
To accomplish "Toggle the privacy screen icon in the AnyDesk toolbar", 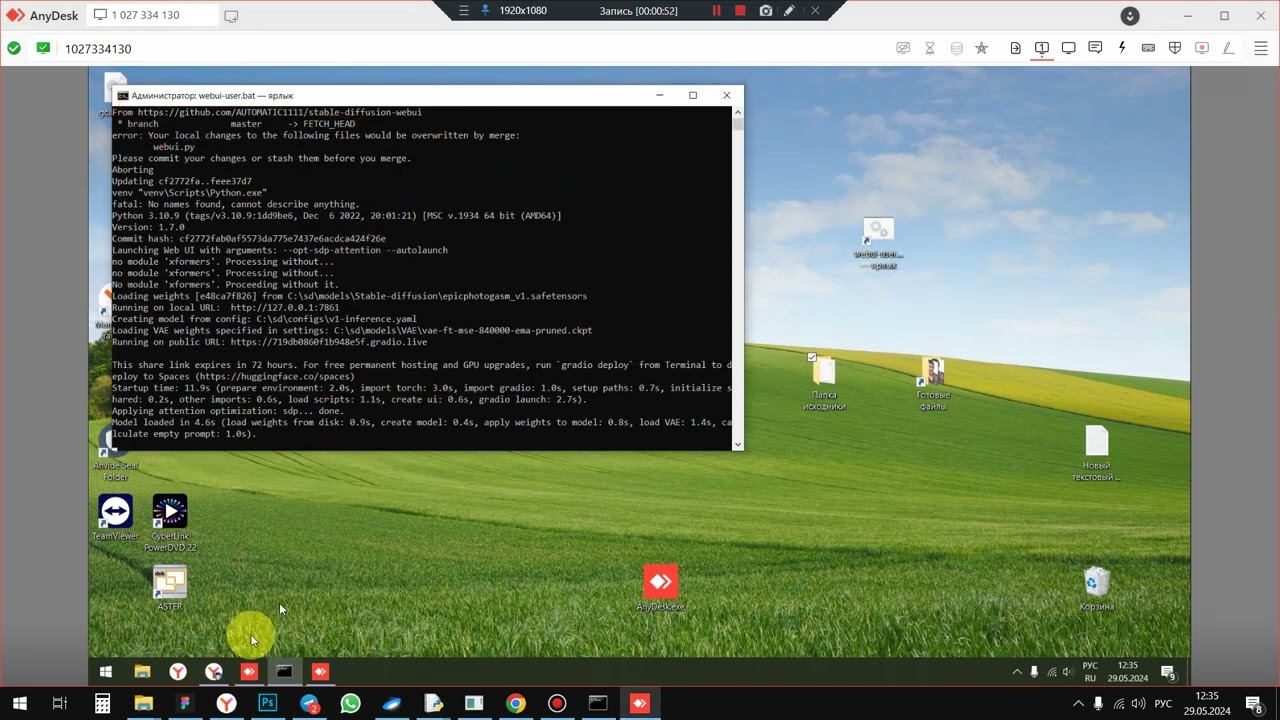I will (x=903, y=48).
